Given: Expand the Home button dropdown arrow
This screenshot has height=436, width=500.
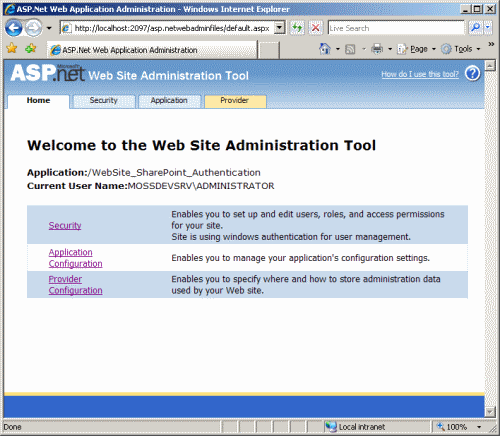Looking at the screenshot, I should 338,49.
